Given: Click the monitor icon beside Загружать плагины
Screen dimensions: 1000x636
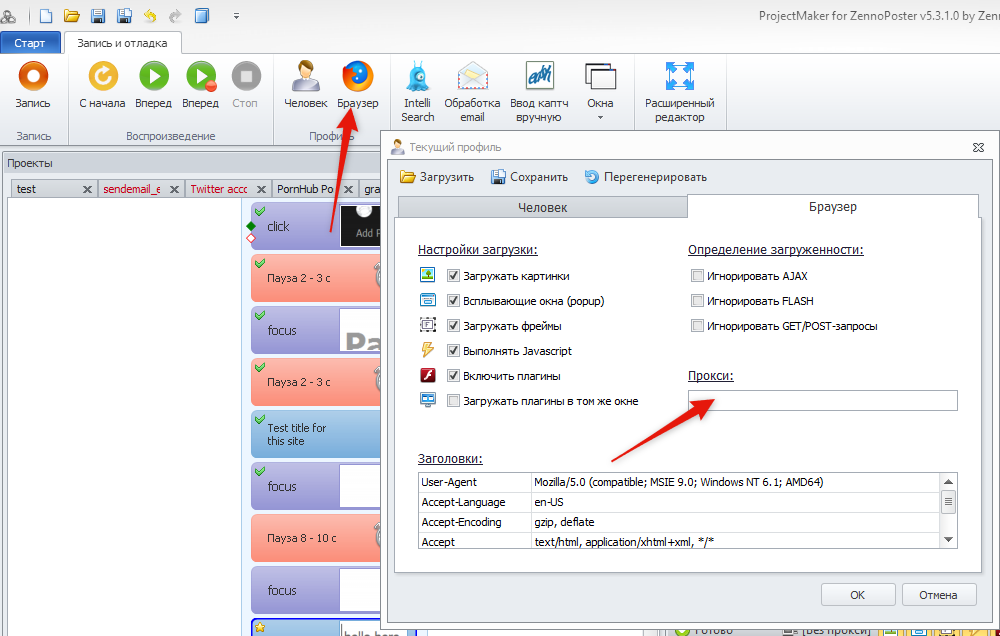Looking at the screenshot, I should [x=427, y=400].
